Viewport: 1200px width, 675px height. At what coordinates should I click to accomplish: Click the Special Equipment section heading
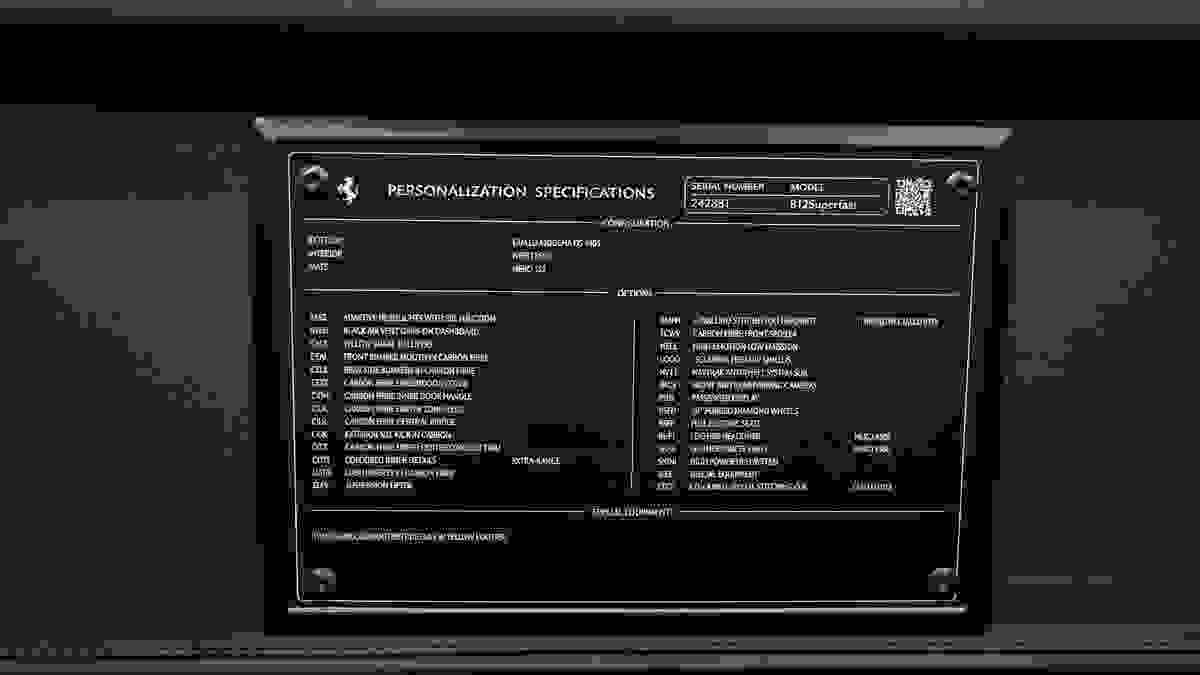[x=631, y=511]
